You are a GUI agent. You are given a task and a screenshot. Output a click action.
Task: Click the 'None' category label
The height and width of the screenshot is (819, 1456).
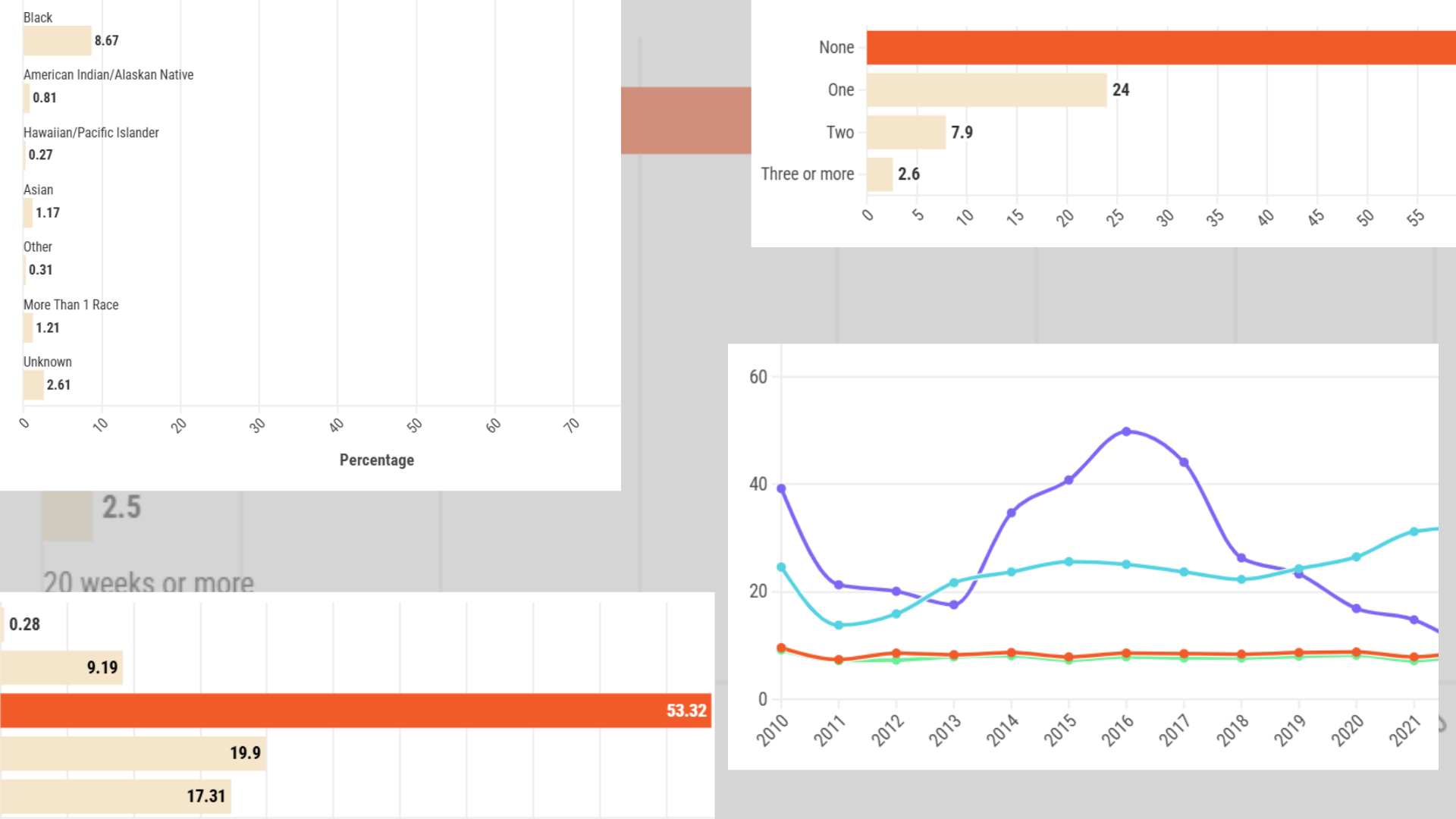[836, 47]
